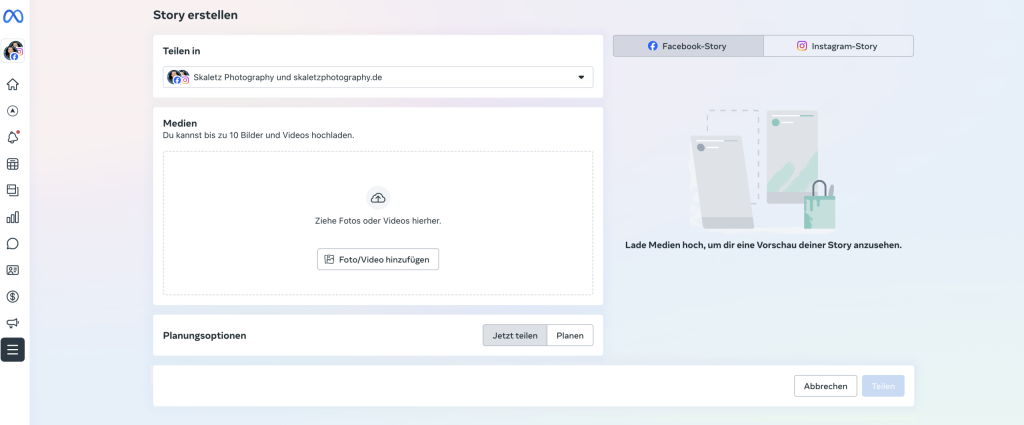The height and width of the screenshot is (425, 1024).
Task: Click the dropdown arrow beside skaletzphotography.de
Action: [581, 77]
